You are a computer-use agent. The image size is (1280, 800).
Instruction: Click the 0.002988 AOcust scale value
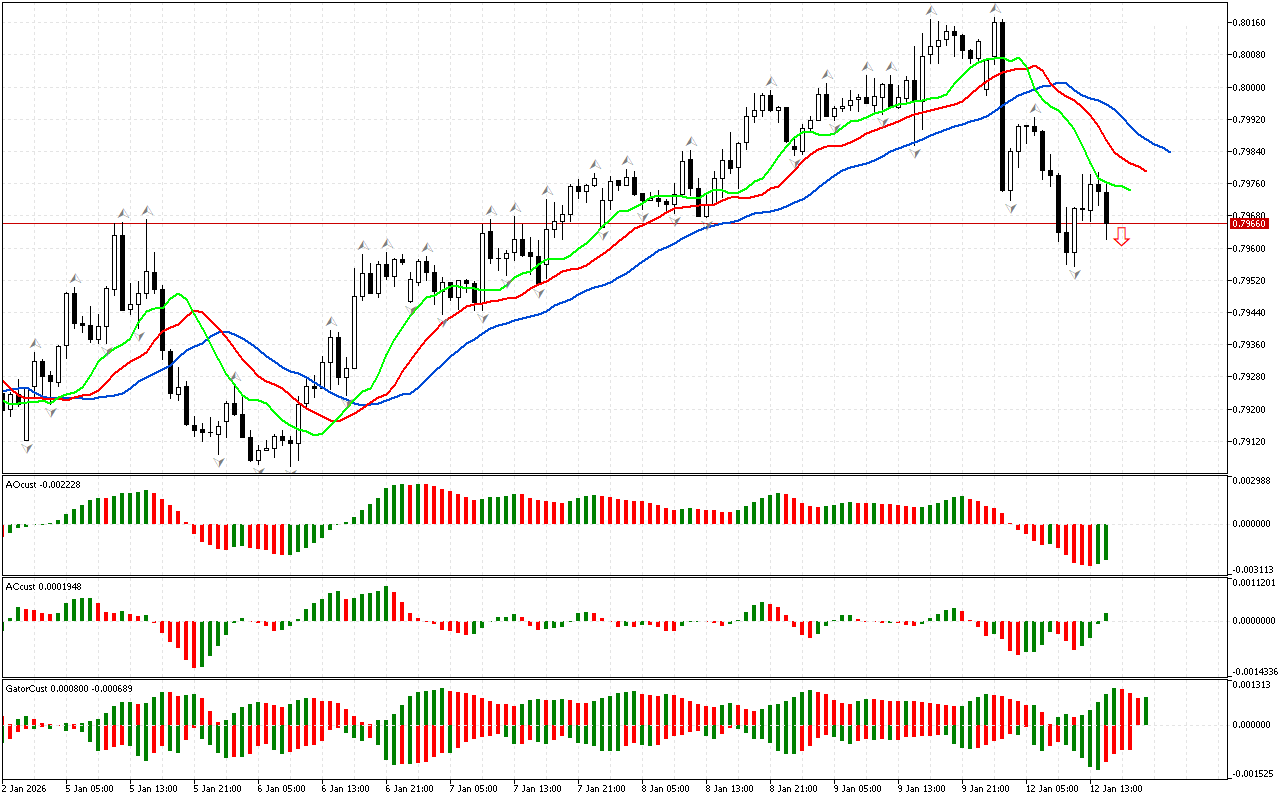(1254, 482)
